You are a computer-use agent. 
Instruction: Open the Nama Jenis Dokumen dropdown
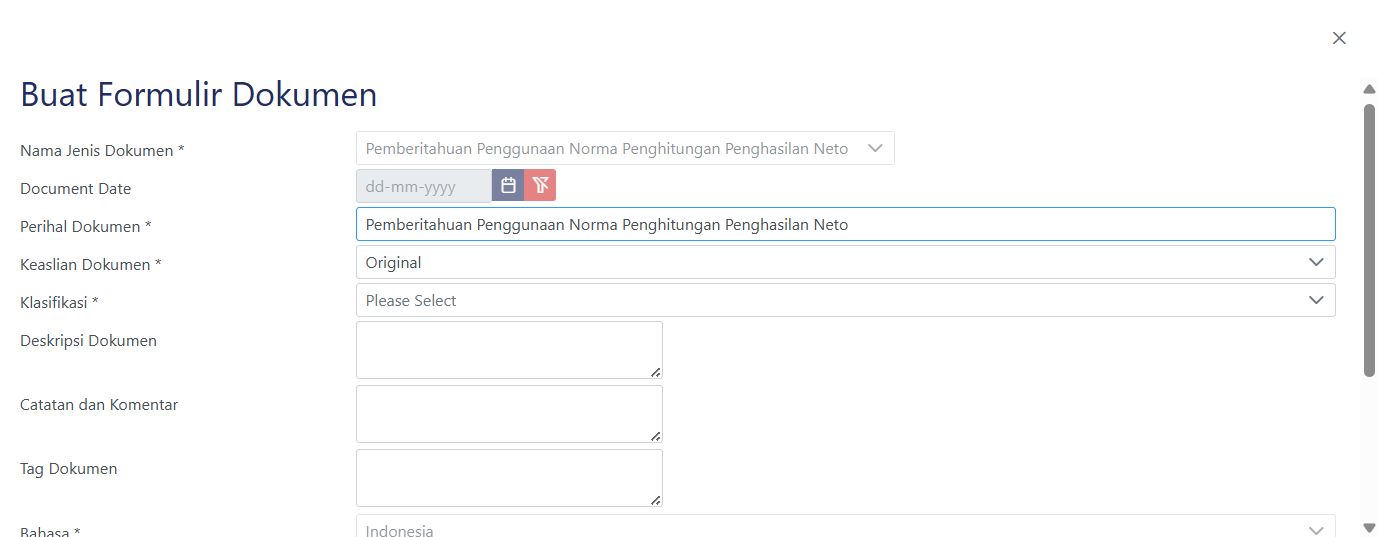tap(625, 149)
